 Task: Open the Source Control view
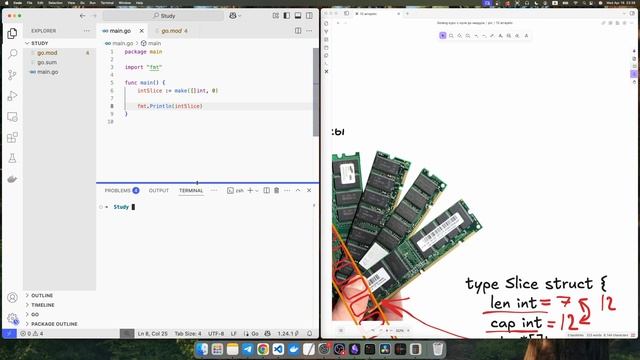pyautogui.click(x=12, y=75)
